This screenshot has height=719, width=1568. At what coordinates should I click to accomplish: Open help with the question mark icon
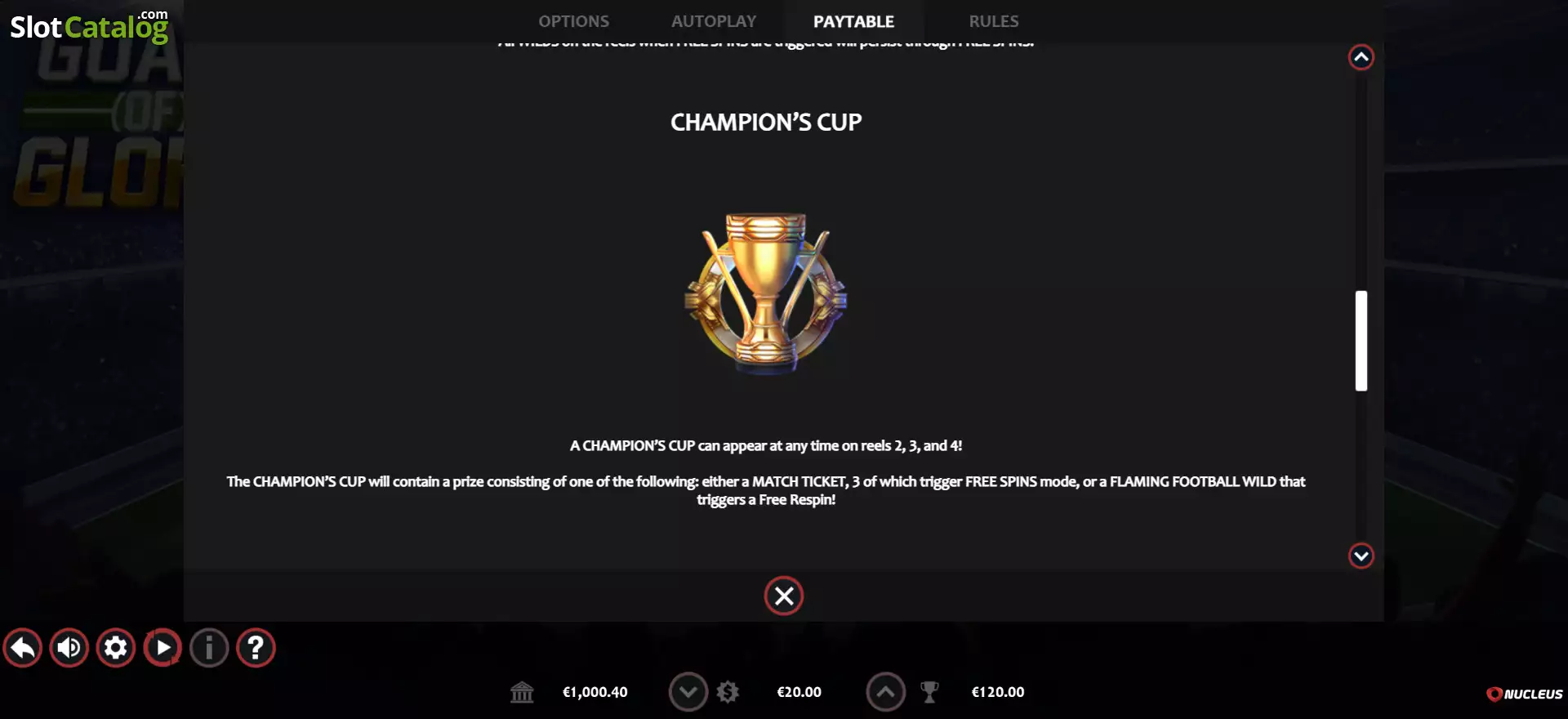(x=256, y=648)
